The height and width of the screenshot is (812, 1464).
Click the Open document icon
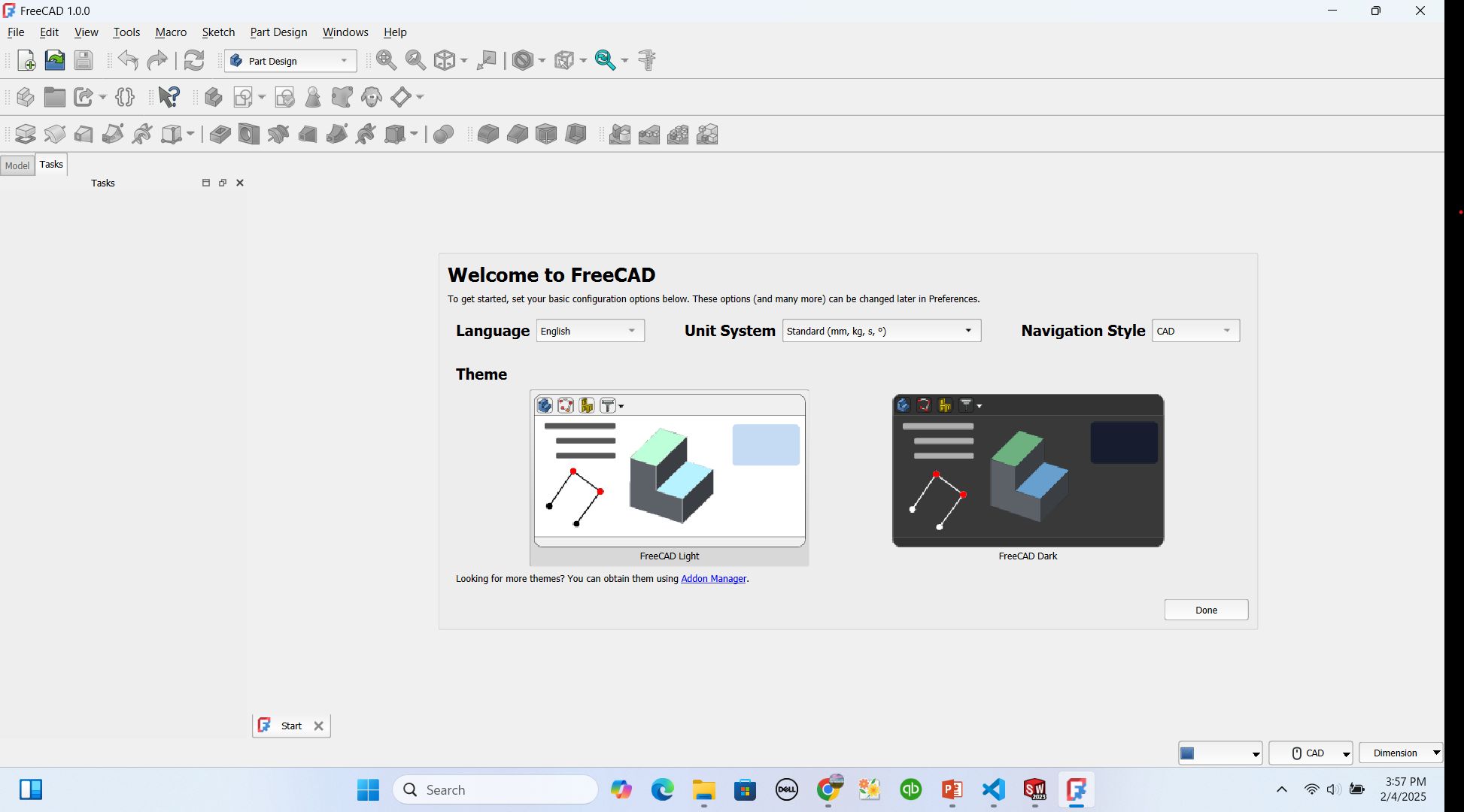point(54,60)
